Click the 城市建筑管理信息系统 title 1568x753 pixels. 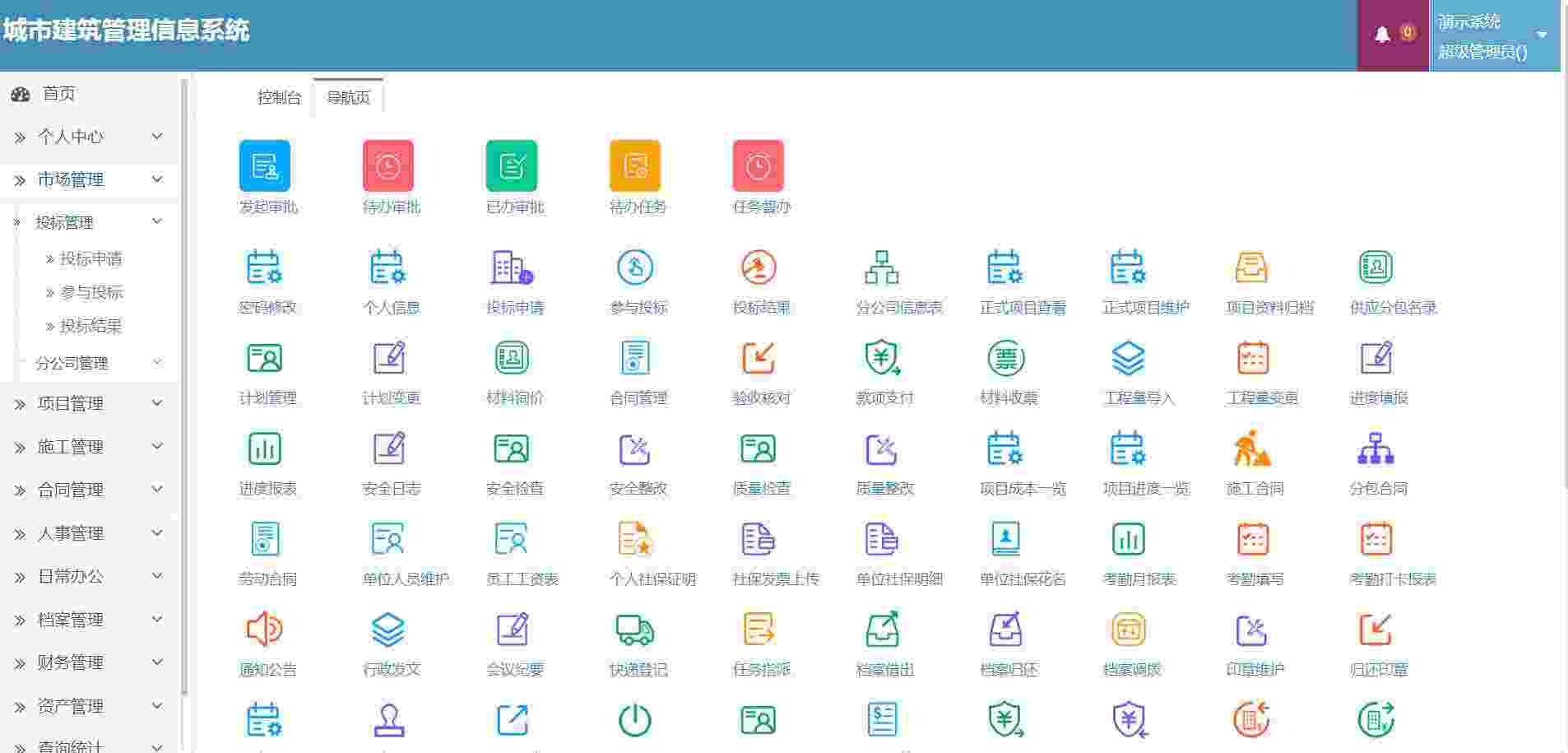pyautogui.click(x=126, y=30)
